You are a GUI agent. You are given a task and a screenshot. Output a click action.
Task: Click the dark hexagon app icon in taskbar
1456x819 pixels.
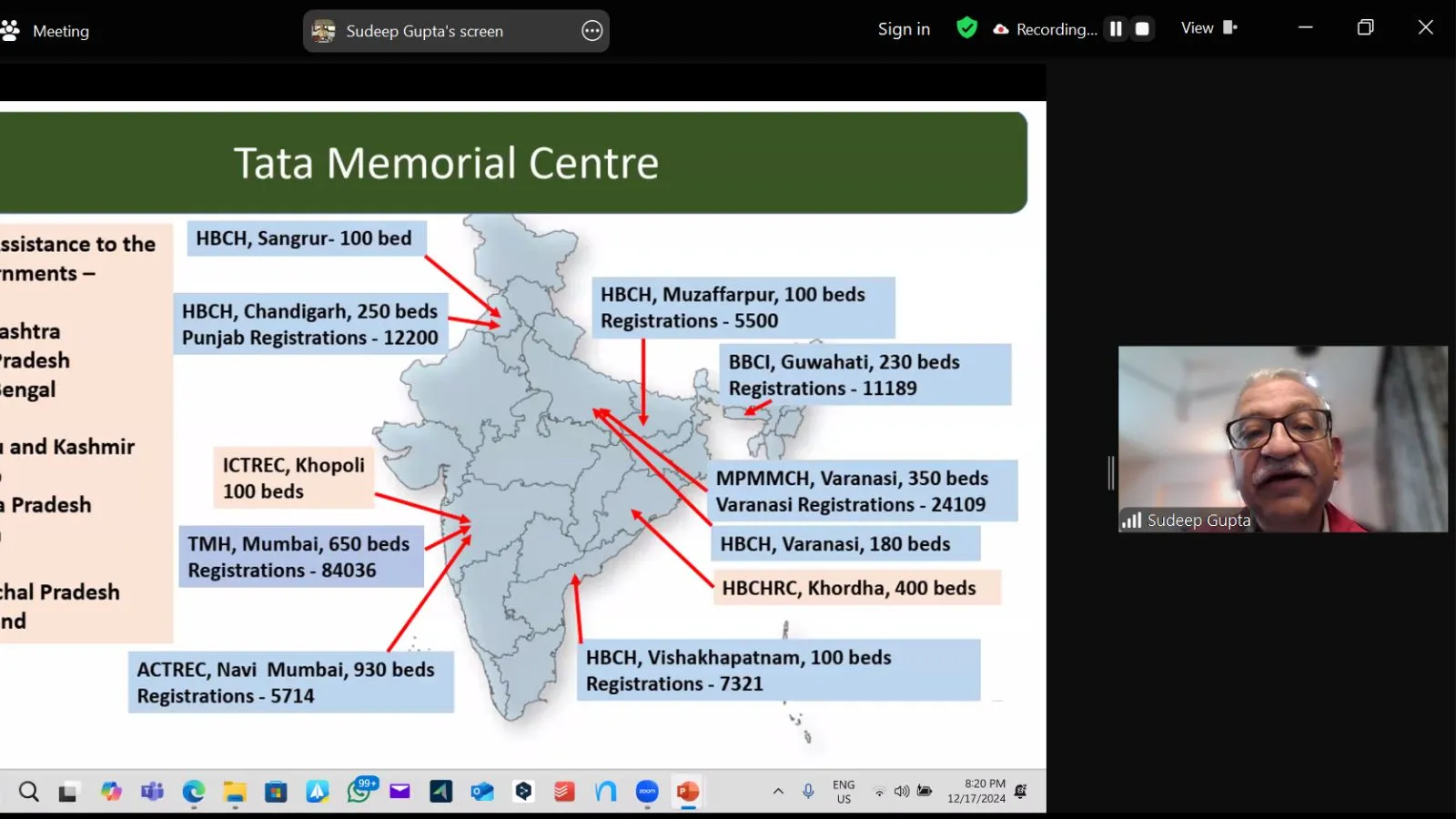(523, 792)
